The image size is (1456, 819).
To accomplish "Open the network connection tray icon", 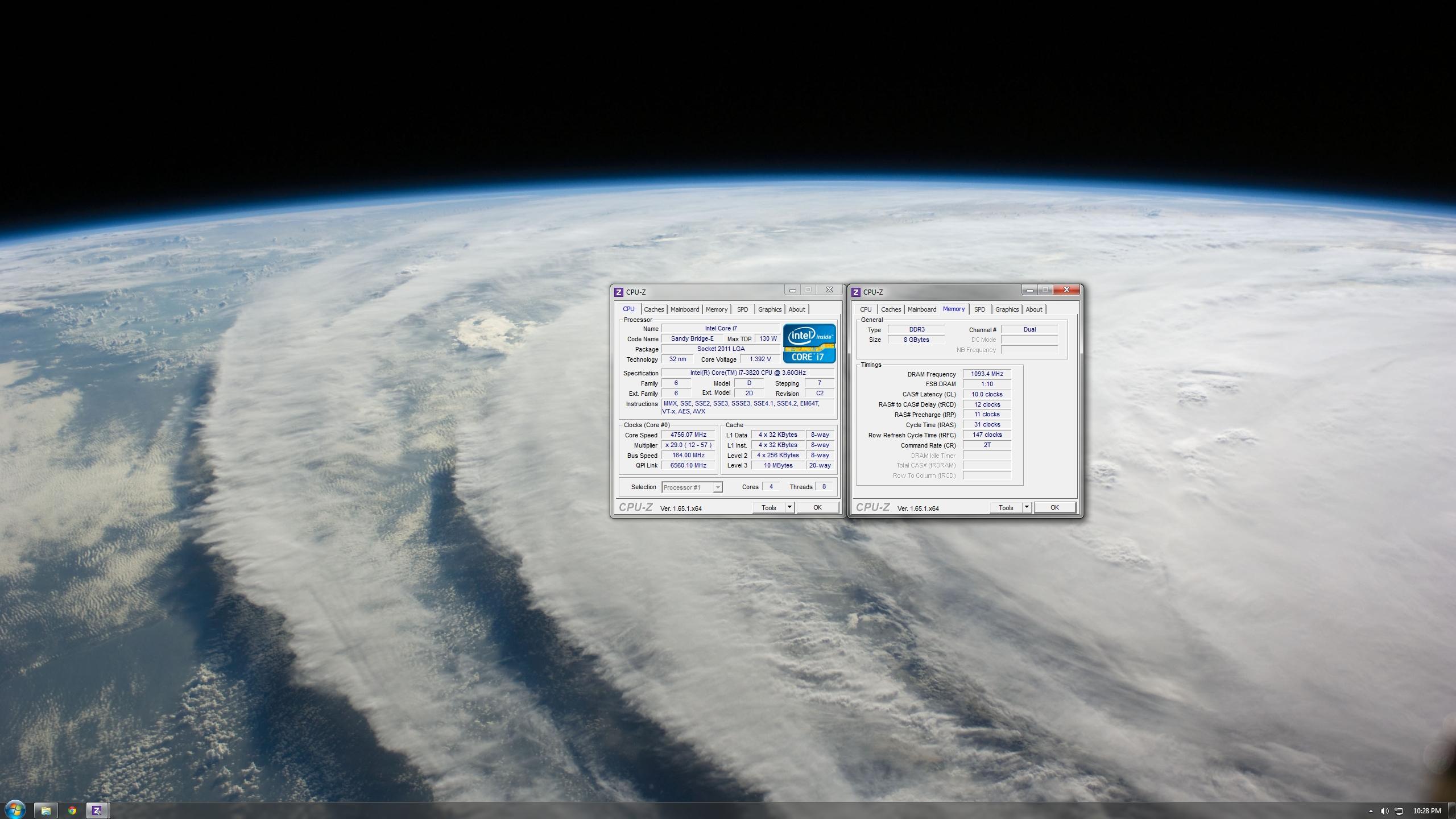I will coord(1399,811).
